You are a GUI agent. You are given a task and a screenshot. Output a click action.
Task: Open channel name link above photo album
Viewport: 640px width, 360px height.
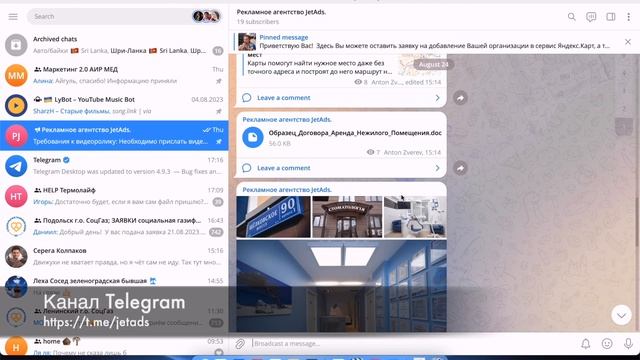coord(287,190)
